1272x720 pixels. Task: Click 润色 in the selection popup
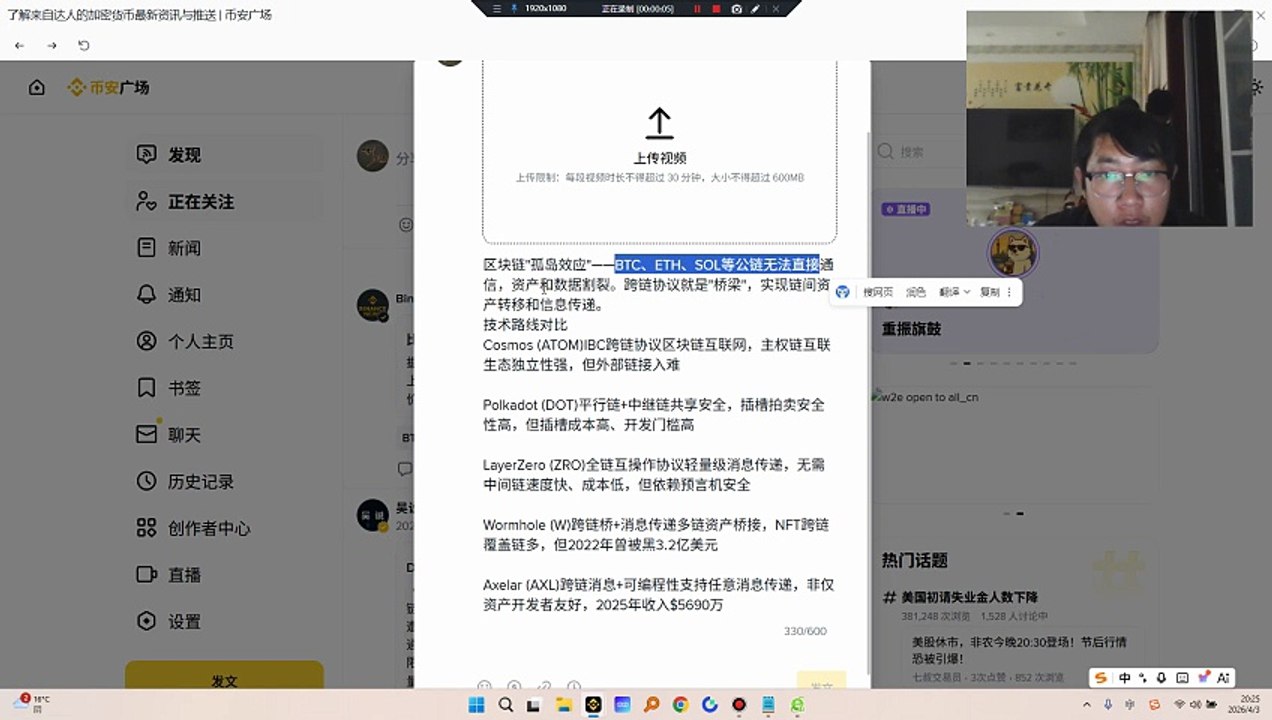pyautogui.click(x=916, y=292)
